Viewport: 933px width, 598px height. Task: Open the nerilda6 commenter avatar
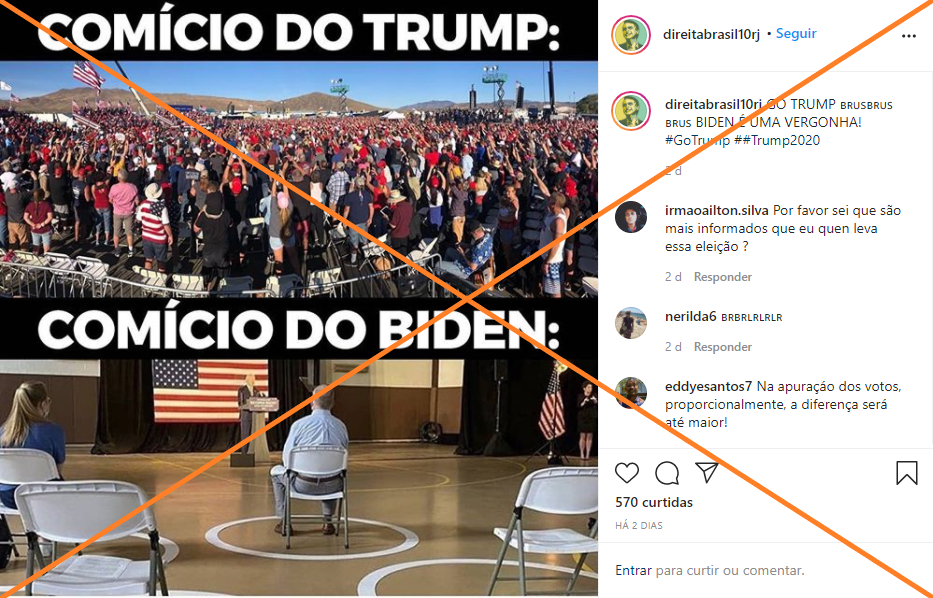tap(631, 323)
